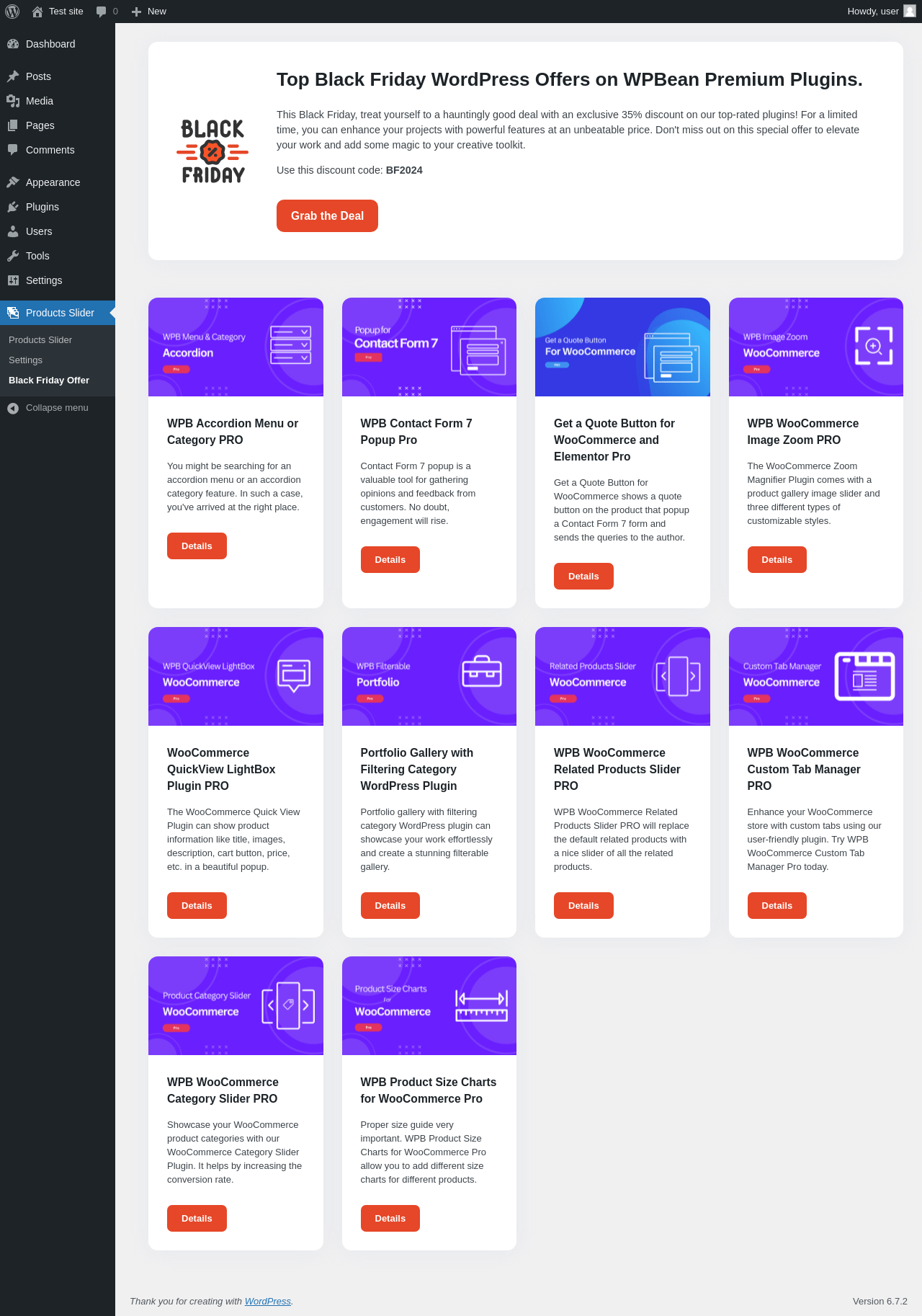Click Howdy, user account link
The image size is (922, 1316).
[x=882, y=12]
